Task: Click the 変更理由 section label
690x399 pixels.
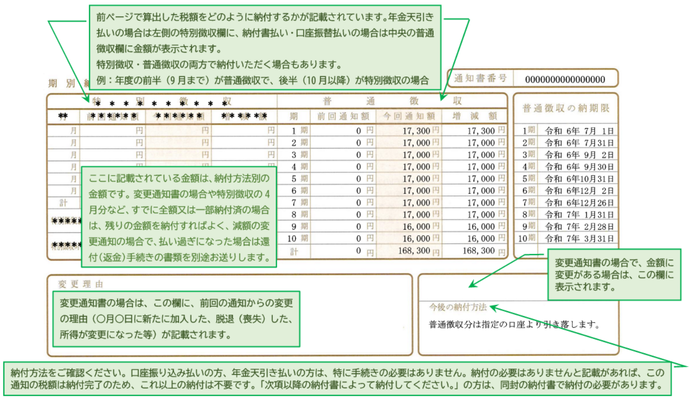Action: 81,285
